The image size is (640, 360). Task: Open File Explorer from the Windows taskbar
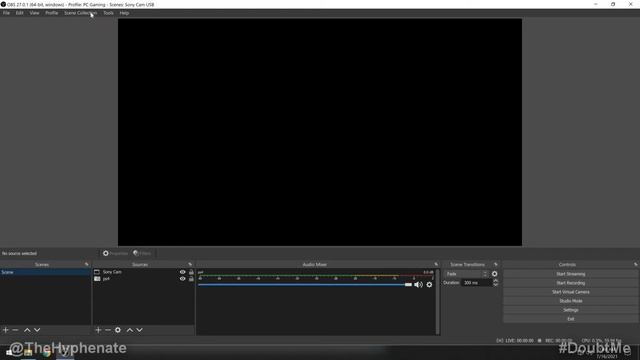click(28, 353)
